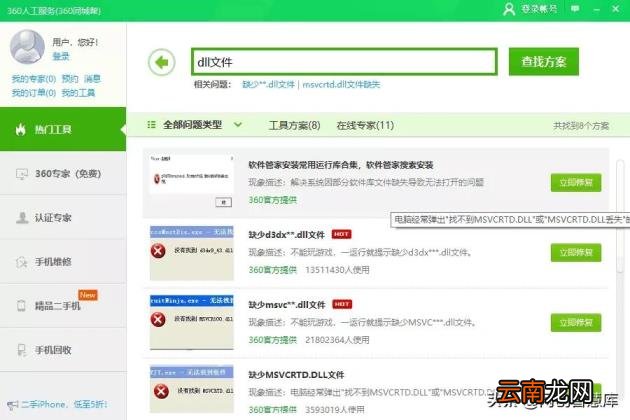Open thumbnail of 缺少MSVCRTD.DLL文件 result
Screen dimensions: 630x420
(192, 389)
